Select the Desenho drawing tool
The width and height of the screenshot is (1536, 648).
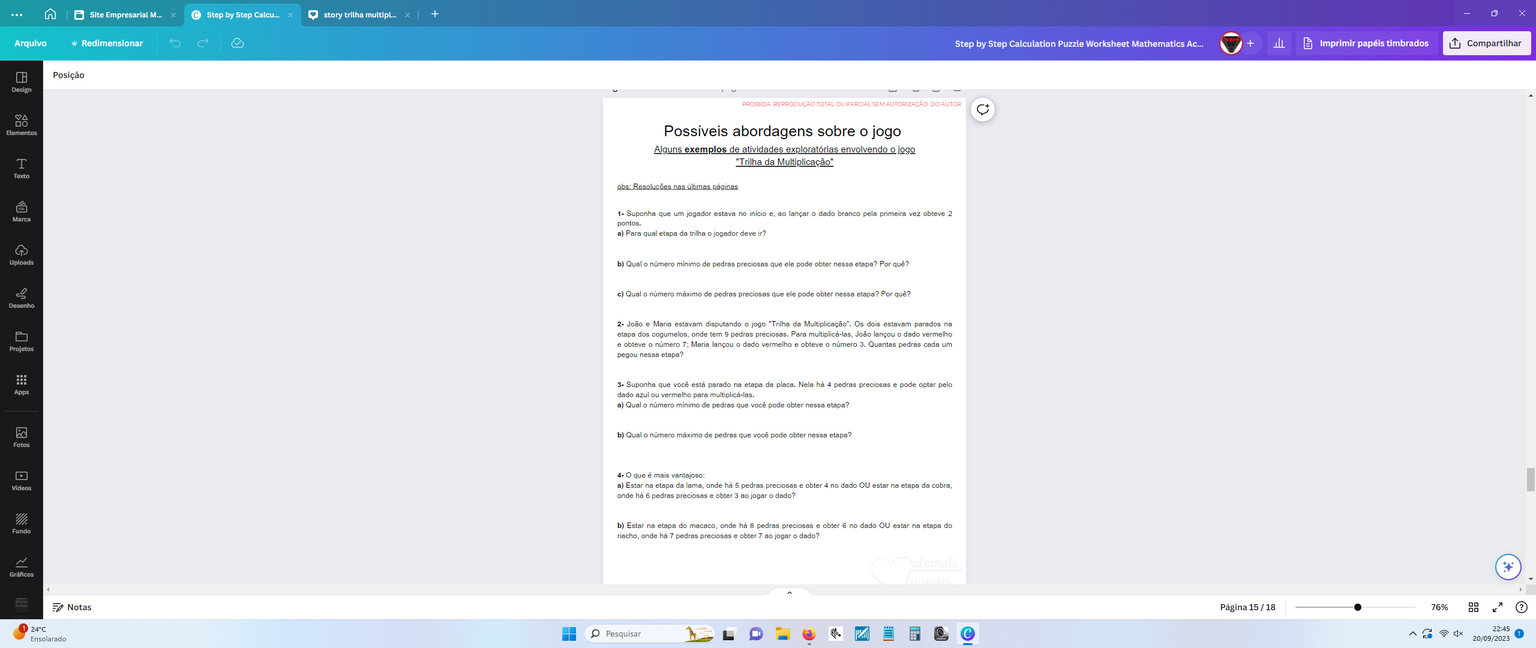click(21, 298)
